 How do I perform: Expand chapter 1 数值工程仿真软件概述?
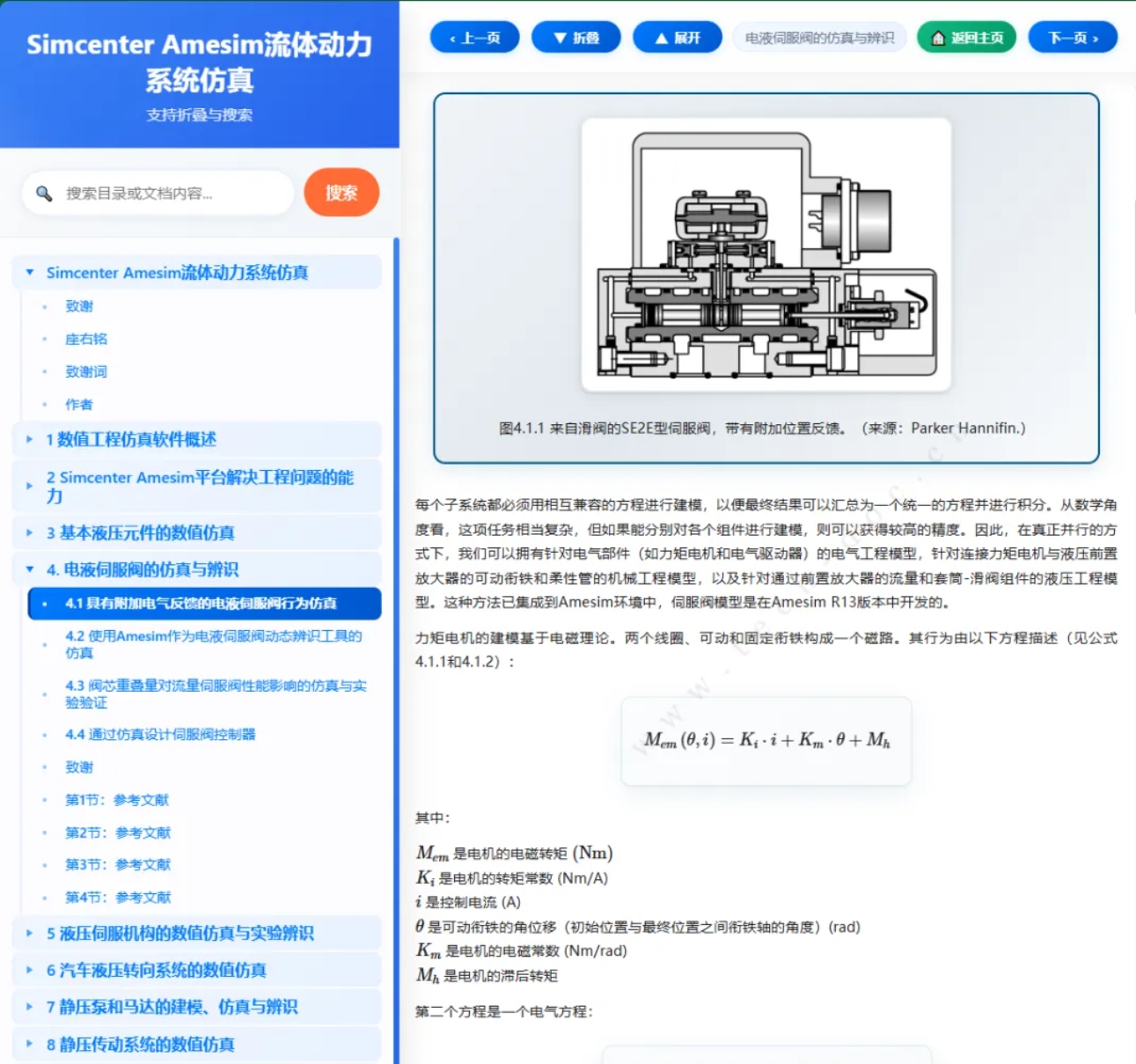click(27, 439)
